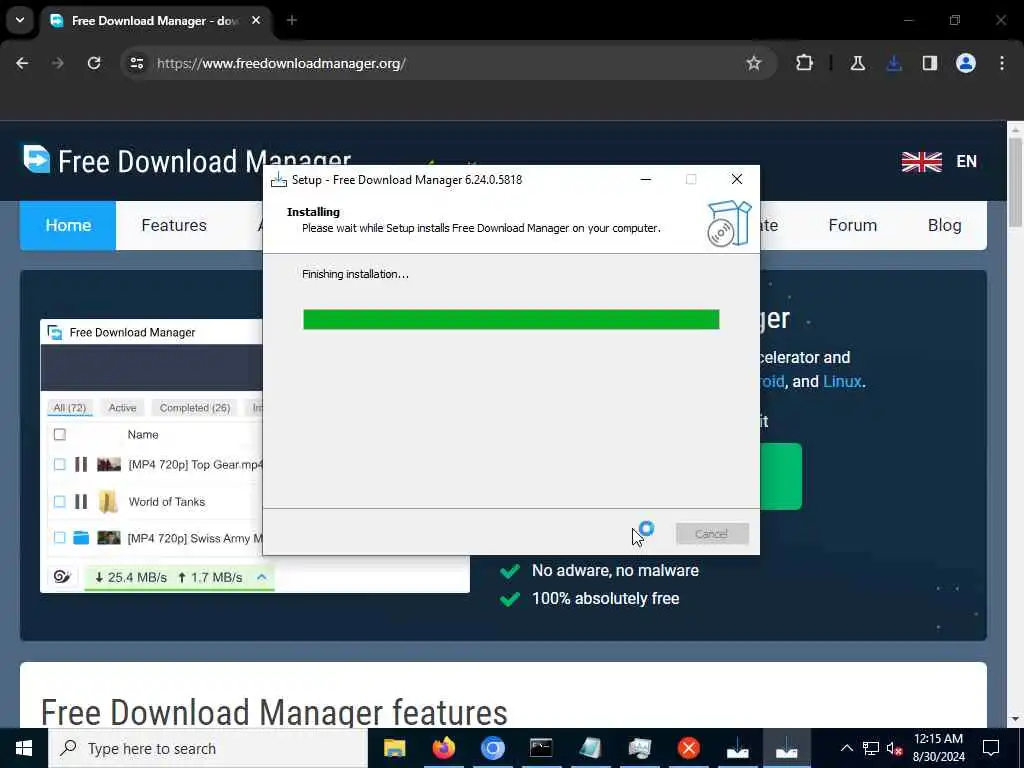This screenshot has height=768, width=1024.
Task: Tick the checkbox for Top Gear.mp4
Action: (x=59, y=464)
